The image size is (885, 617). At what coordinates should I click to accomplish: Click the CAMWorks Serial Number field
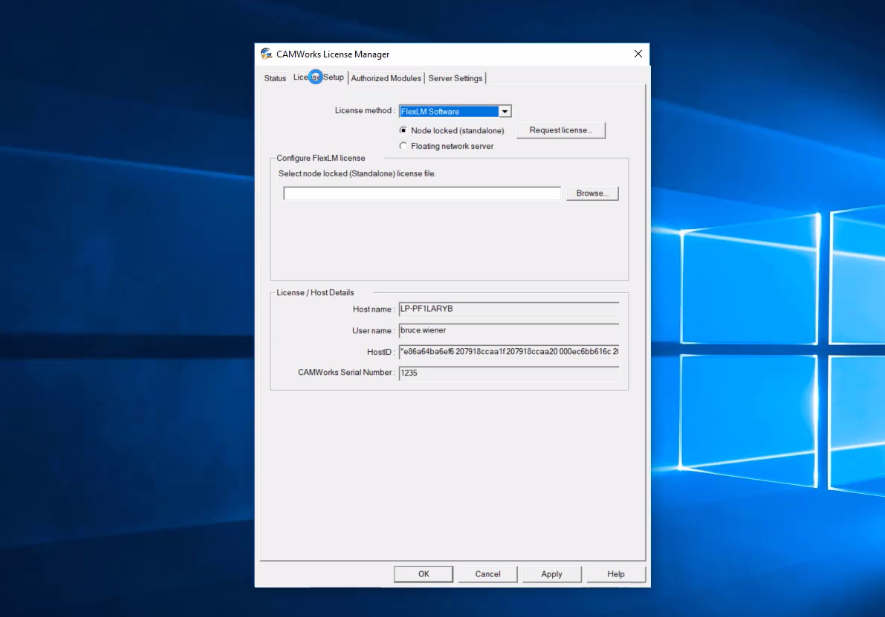509,373
